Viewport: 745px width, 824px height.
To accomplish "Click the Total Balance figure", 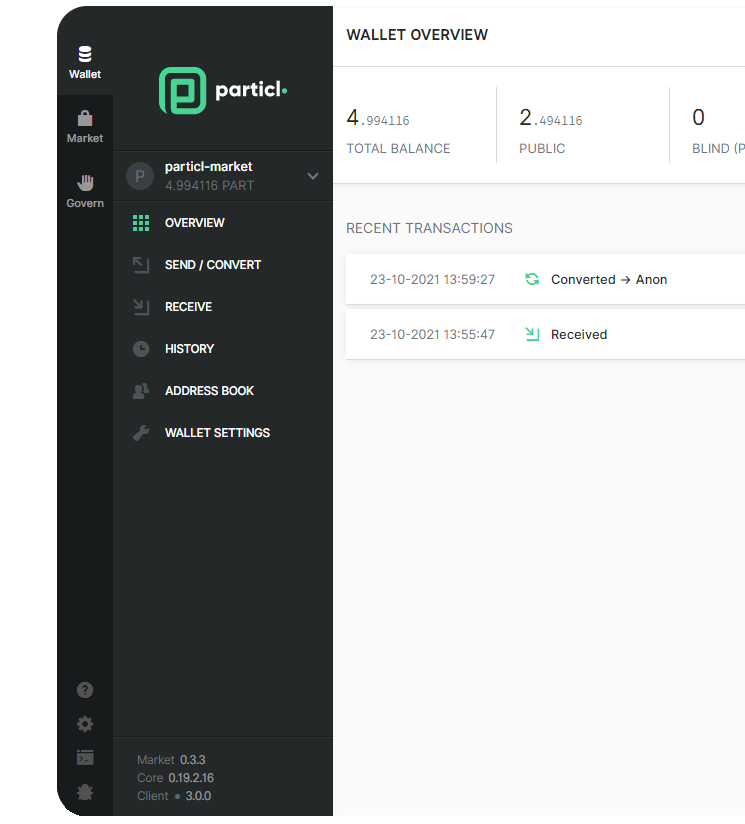I will 378,119.
